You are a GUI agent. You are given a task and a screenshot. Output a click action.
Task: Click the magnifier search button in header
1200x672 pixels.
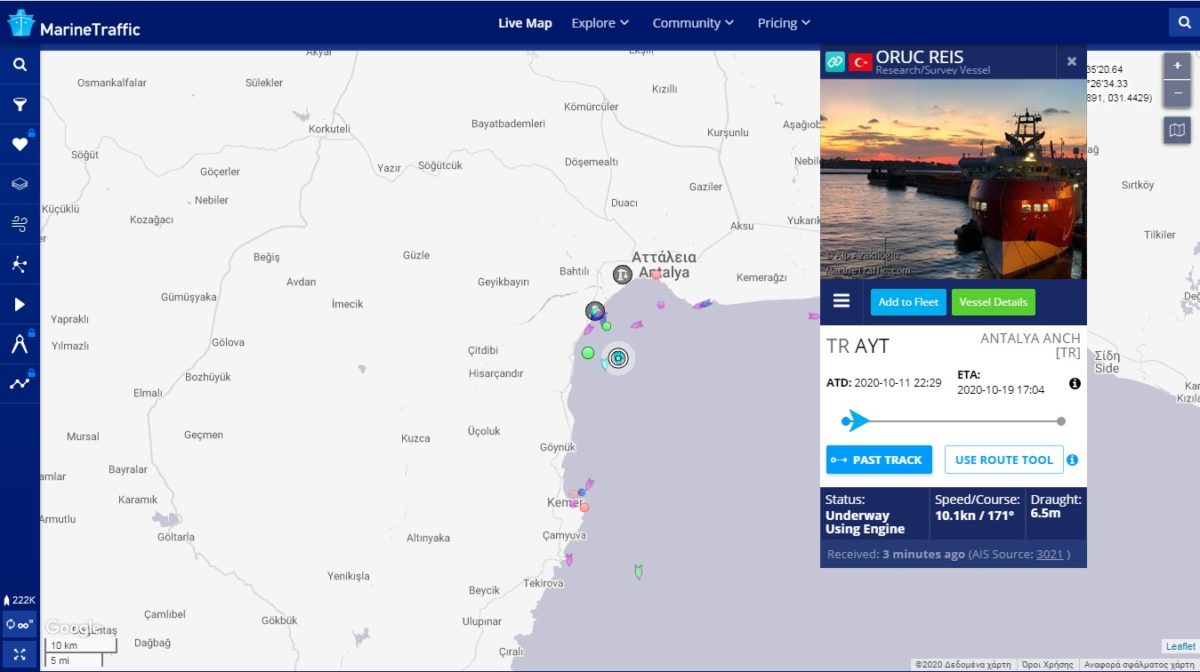tap(1182, 22)
